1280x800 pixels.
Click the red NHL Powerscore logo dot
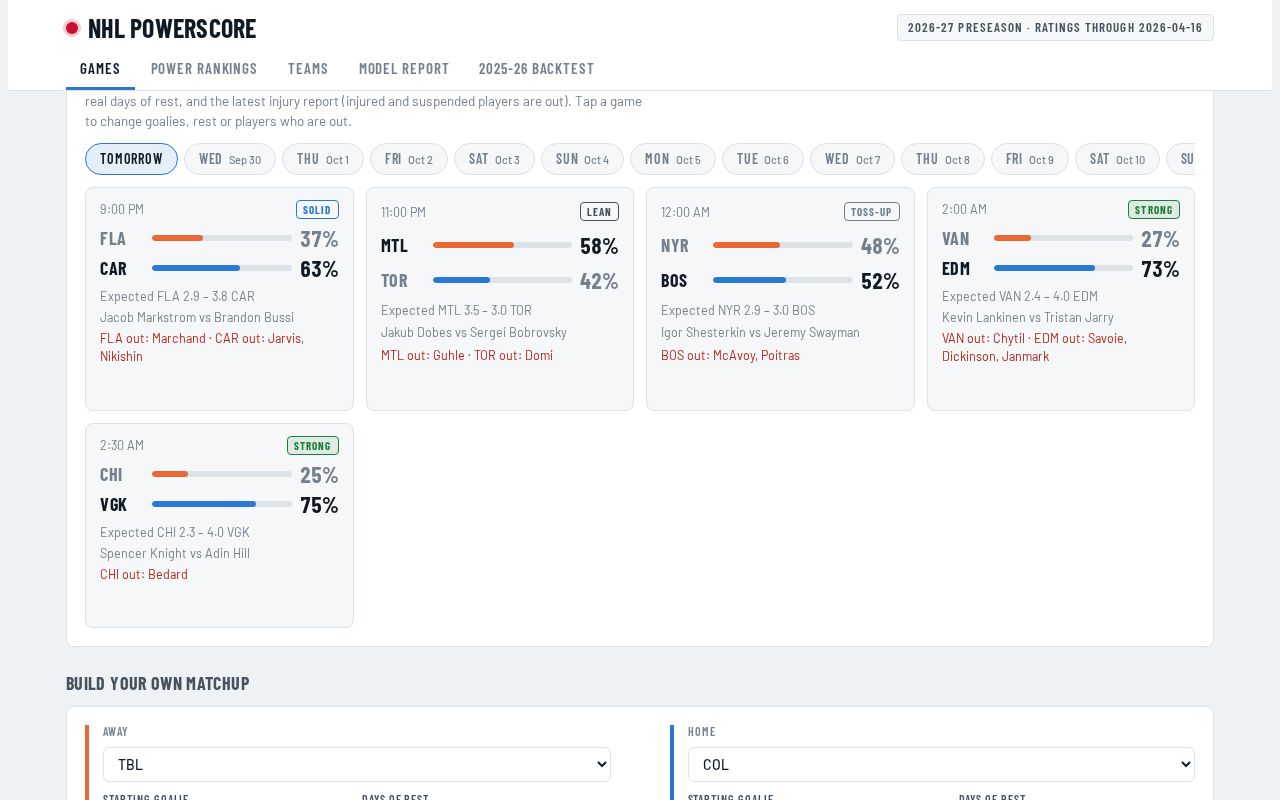[x=72, y=28]
